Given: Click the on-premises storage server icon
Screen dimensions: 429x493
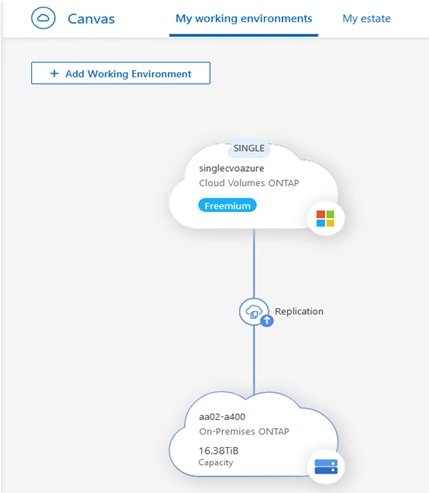Looking at the screenshot, I should 326,466.
